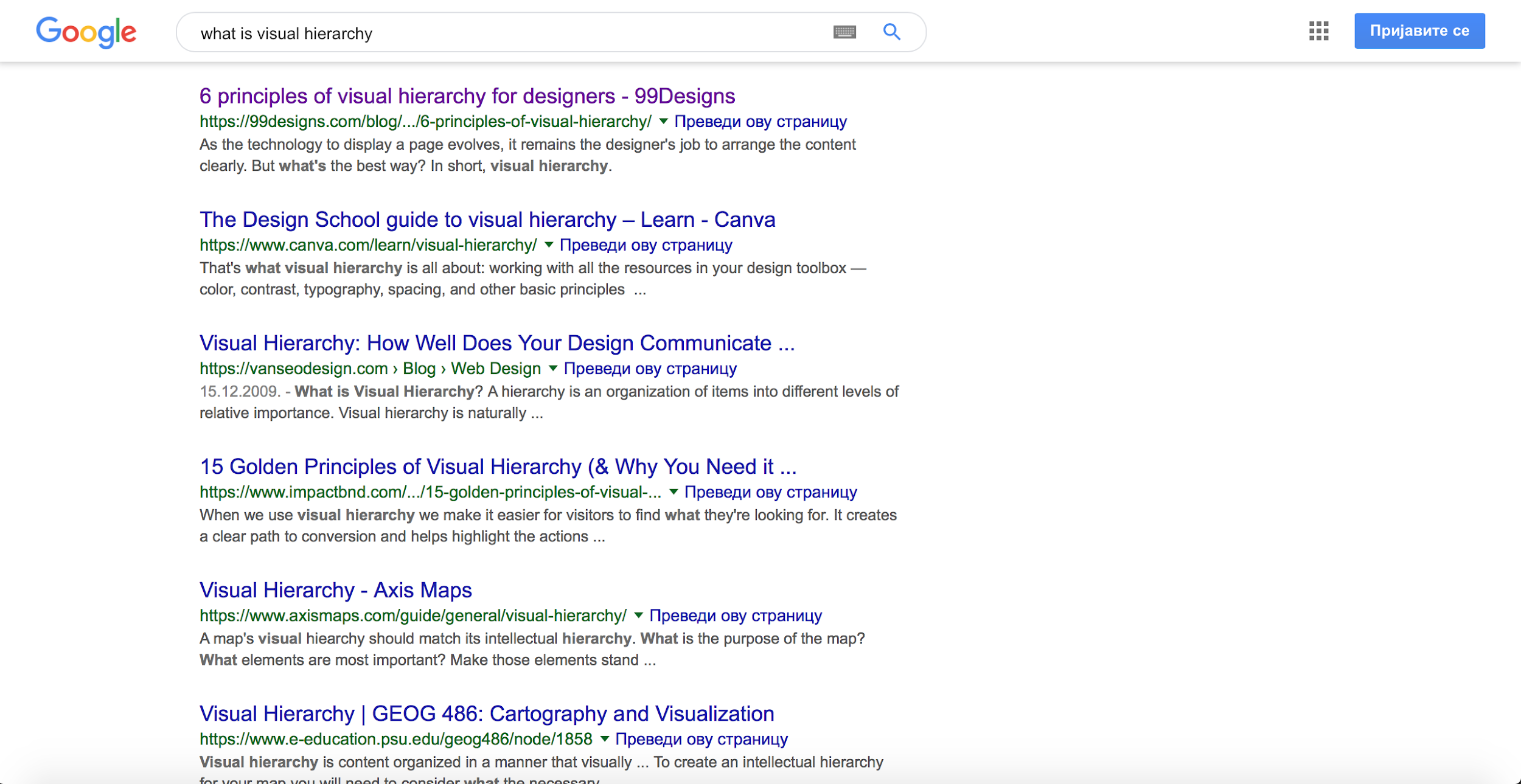This screenshot has height=784, width=1521.
Task: Translate the Canva page via Преведи ову страницу
Action: 646,245
